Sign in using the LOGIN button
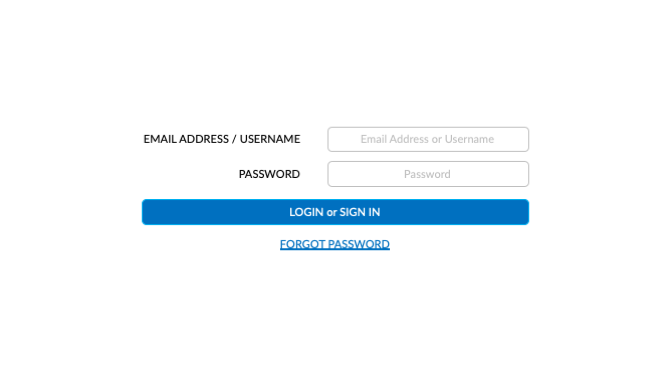The image size is (670, 377). coord(335,212)
